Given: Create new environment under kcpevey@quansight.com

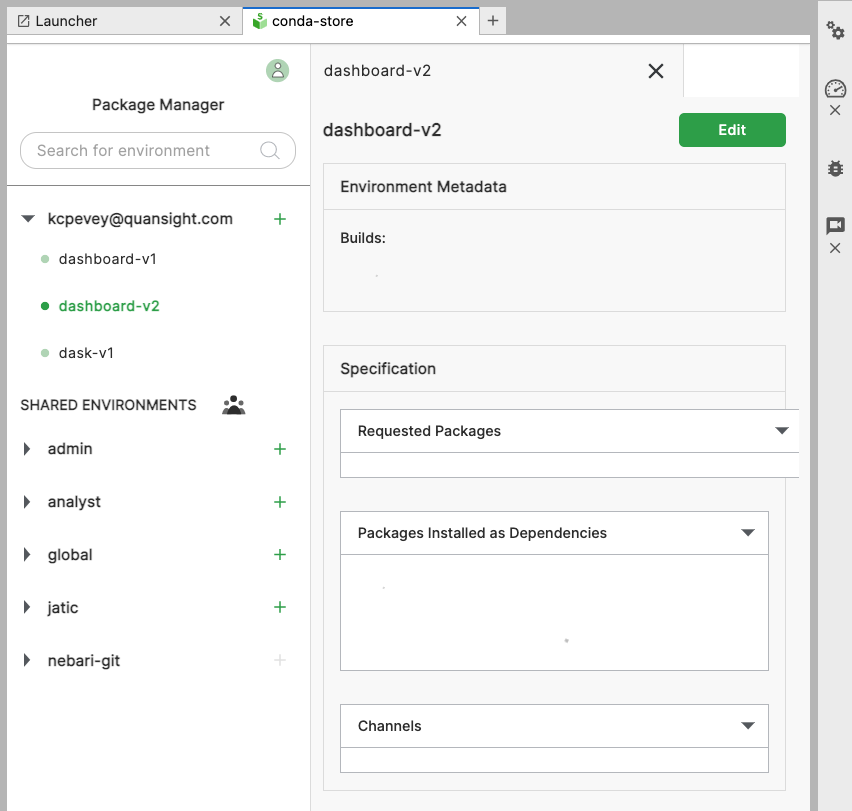Looking at the screenshot, I should pyautogui.click(x=279, y=218).
